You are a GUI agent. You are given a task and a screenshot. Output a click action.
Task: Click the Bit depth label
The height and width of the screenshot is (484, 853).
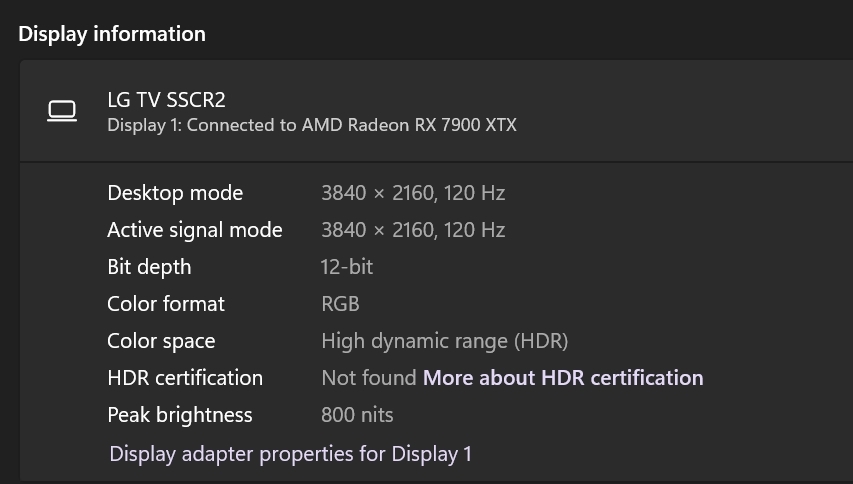pos(149,267)
